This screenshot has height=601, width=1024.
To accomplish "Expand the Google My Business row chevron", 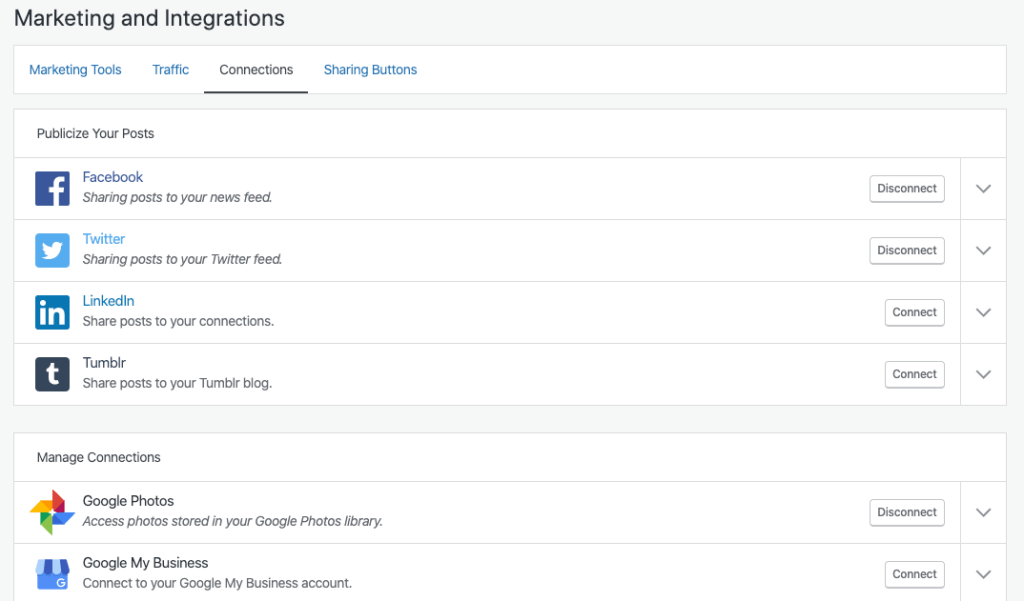I will click(x=983, y=573).
